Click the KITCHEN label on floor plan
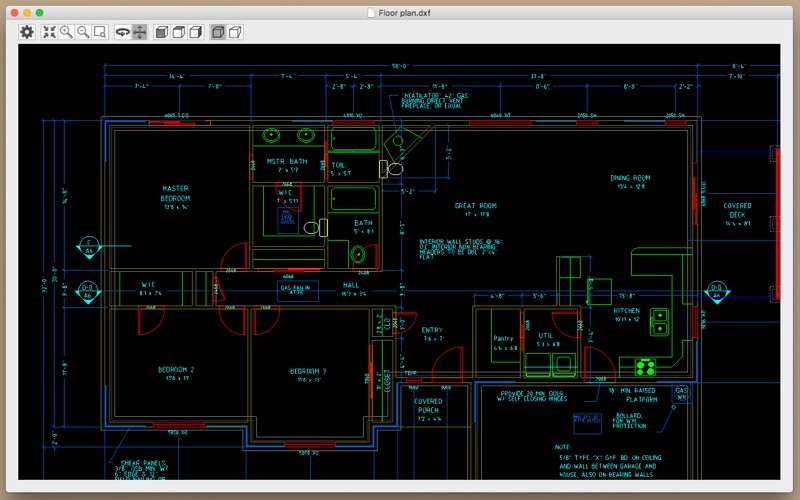The height and width of the screenshot is (500, 800). 627,310
